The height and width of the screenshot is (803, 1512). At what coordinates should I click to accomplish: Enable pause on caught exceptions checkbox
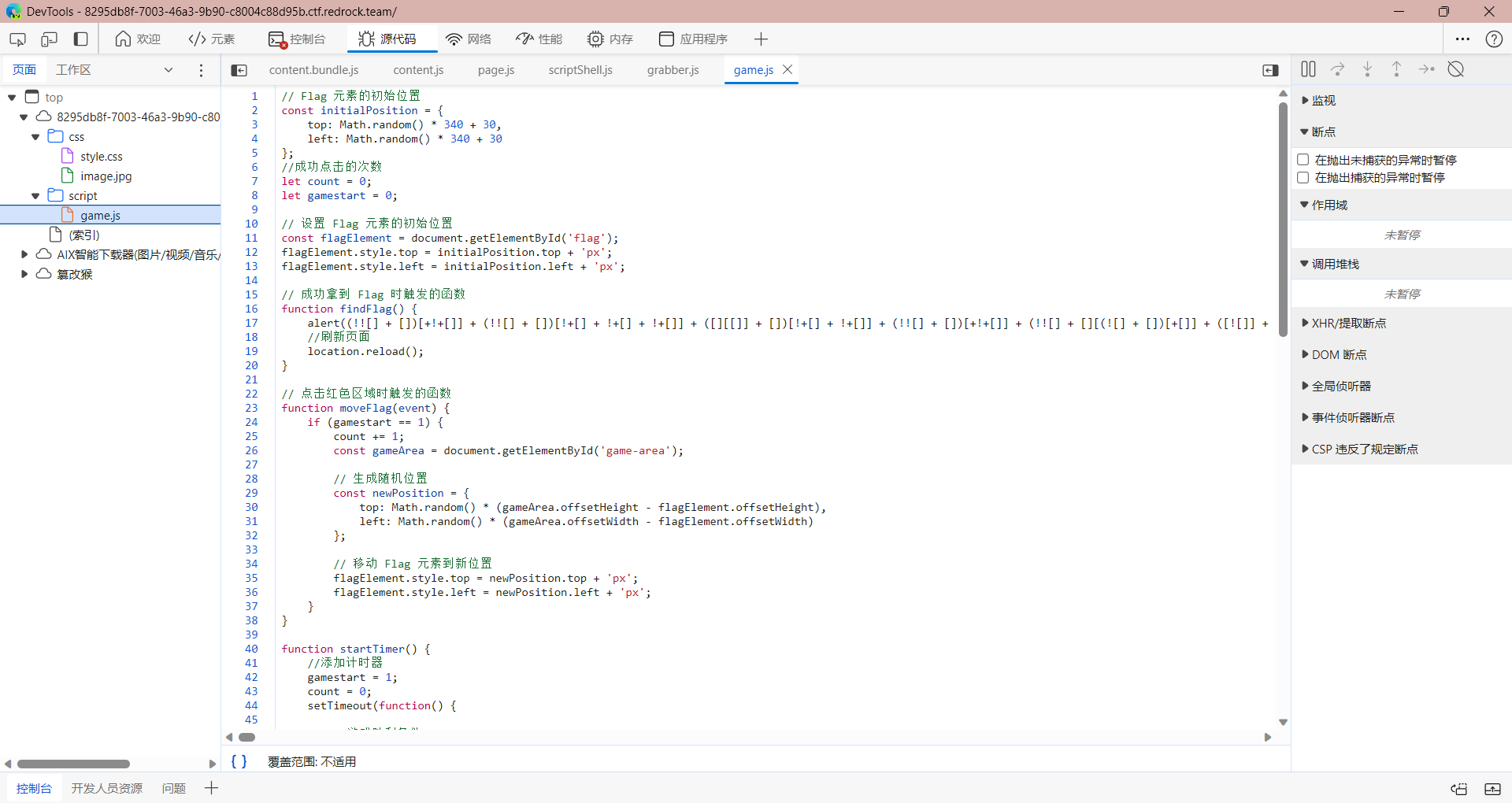coord(1303,178)
